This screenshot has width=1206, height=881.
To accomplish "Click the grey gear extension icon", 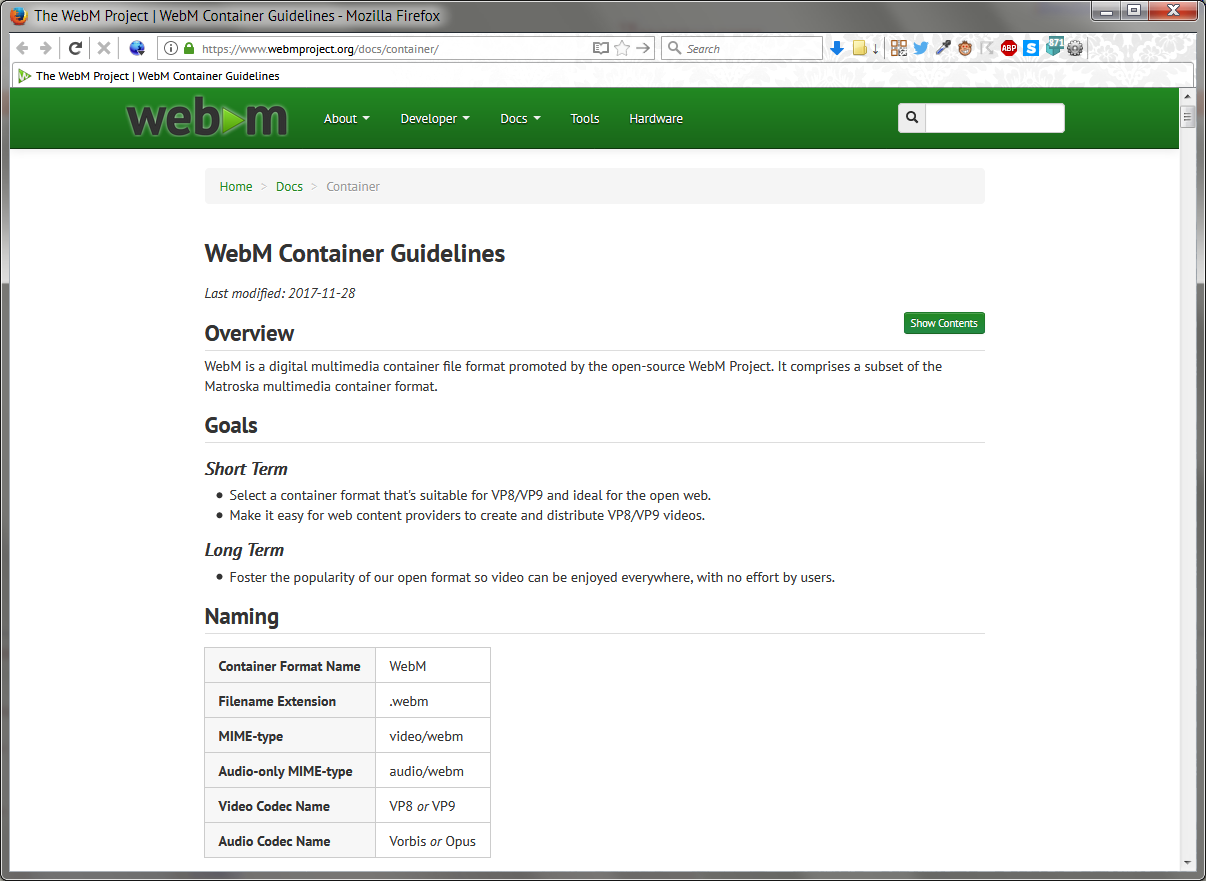I will [1075, 48].
